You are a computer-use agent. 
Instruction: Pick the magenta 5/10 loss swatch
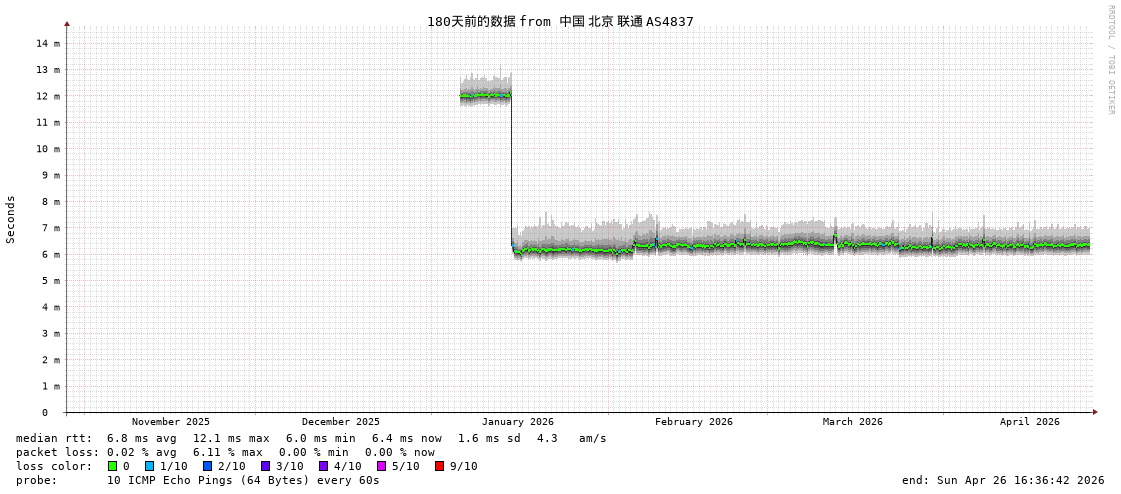tap(381, 466)
